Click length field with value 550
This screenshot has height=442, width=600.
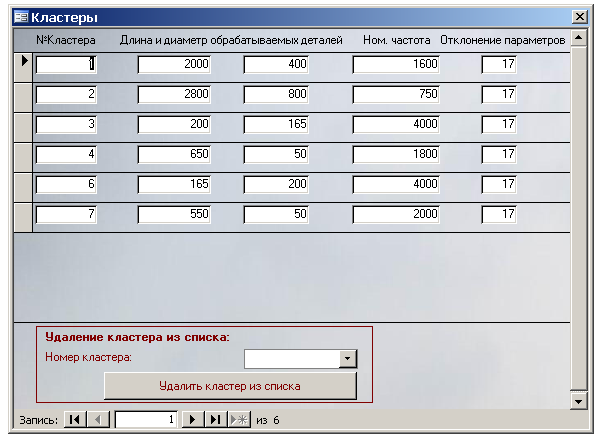click(x=174, y=214)
